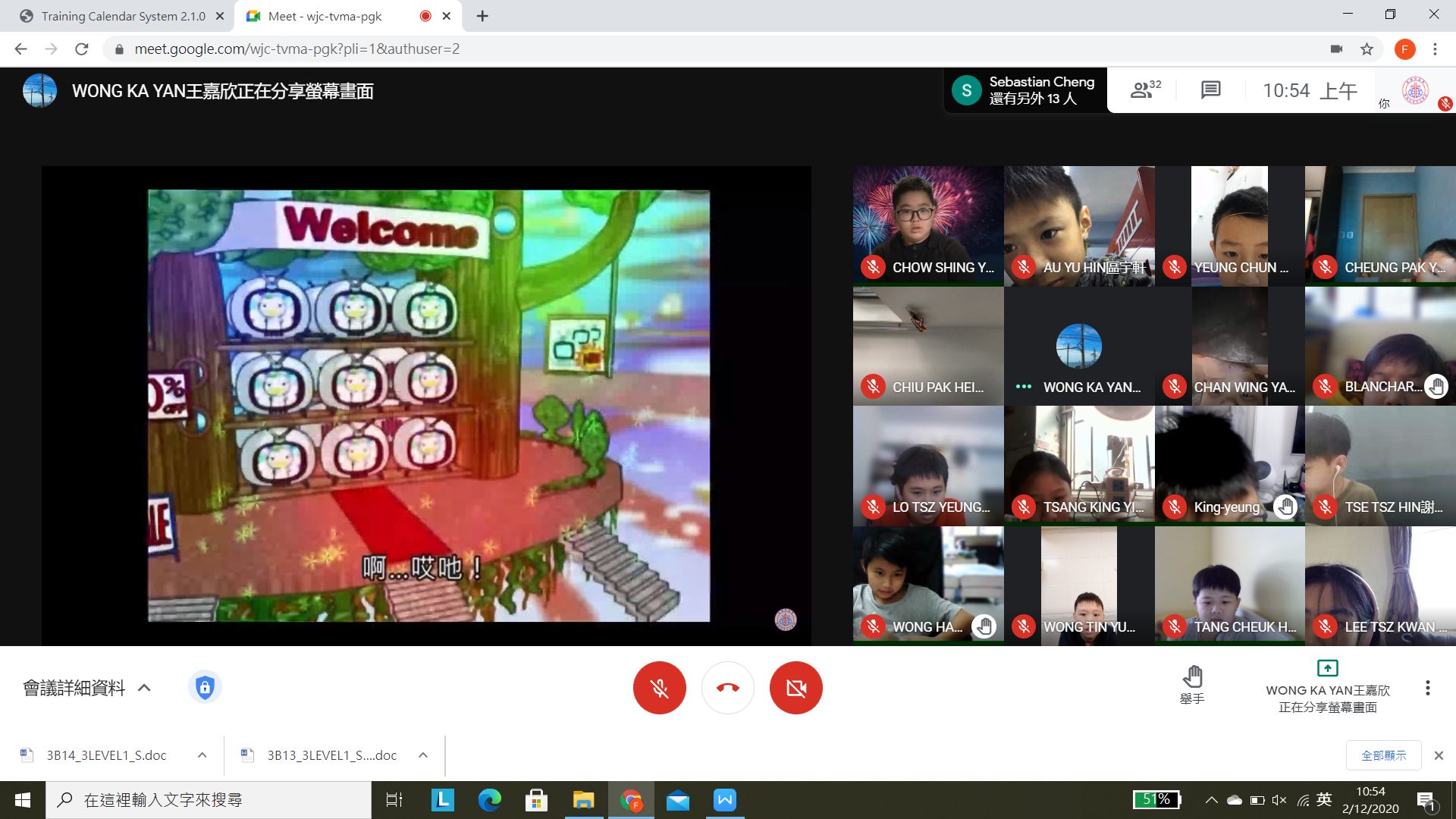Select CHIU PAK HEI video tile
The image size is (1456, 819).
[x=928, y=346]
